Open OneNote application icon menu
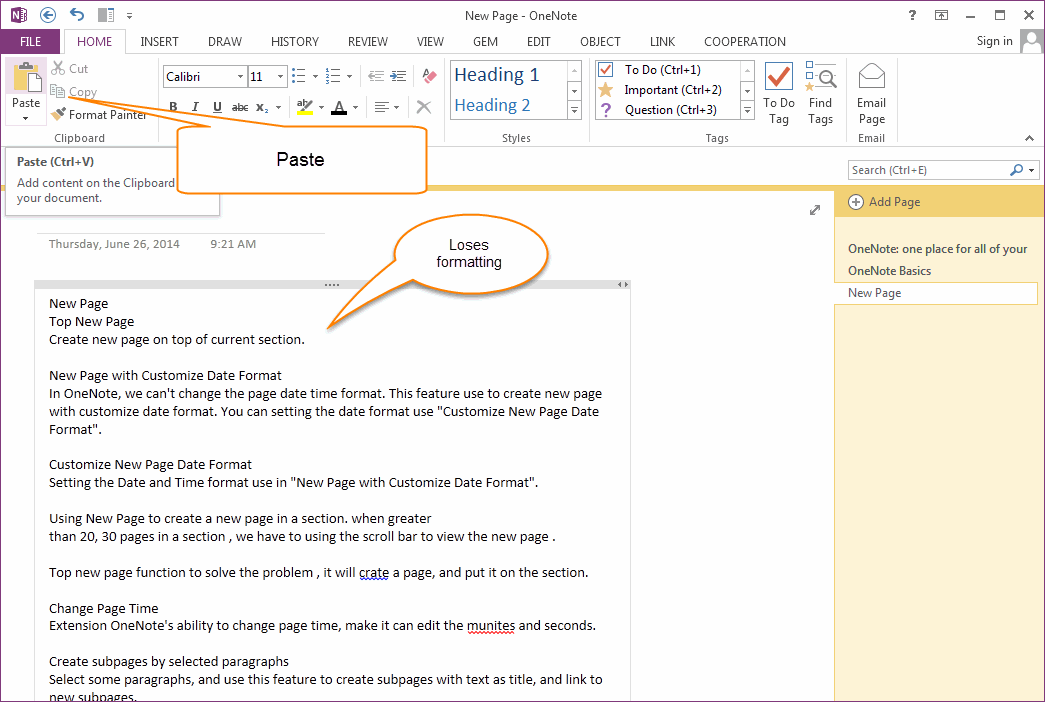The height and width of the screenshot is (702, 1045). (x=19, y=15)
